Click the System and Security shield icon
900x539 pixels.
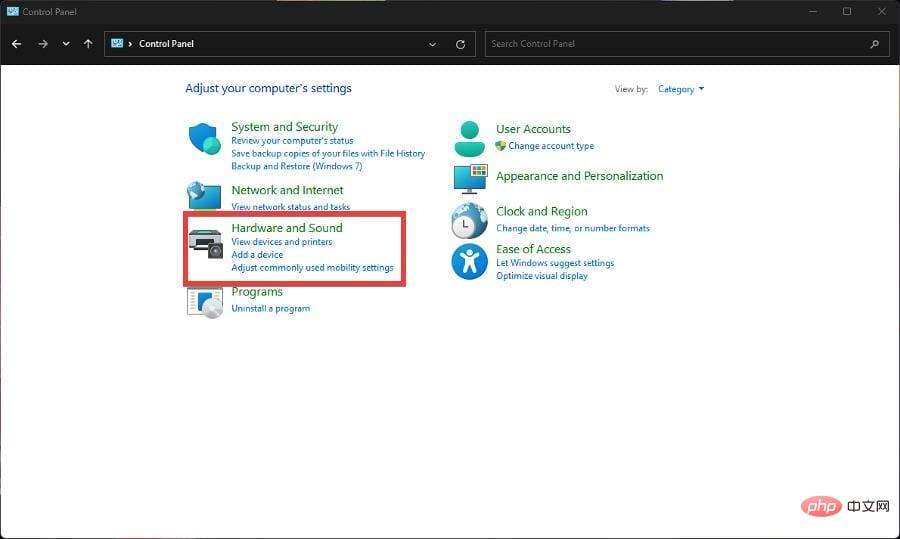click(x=204, y=138)
